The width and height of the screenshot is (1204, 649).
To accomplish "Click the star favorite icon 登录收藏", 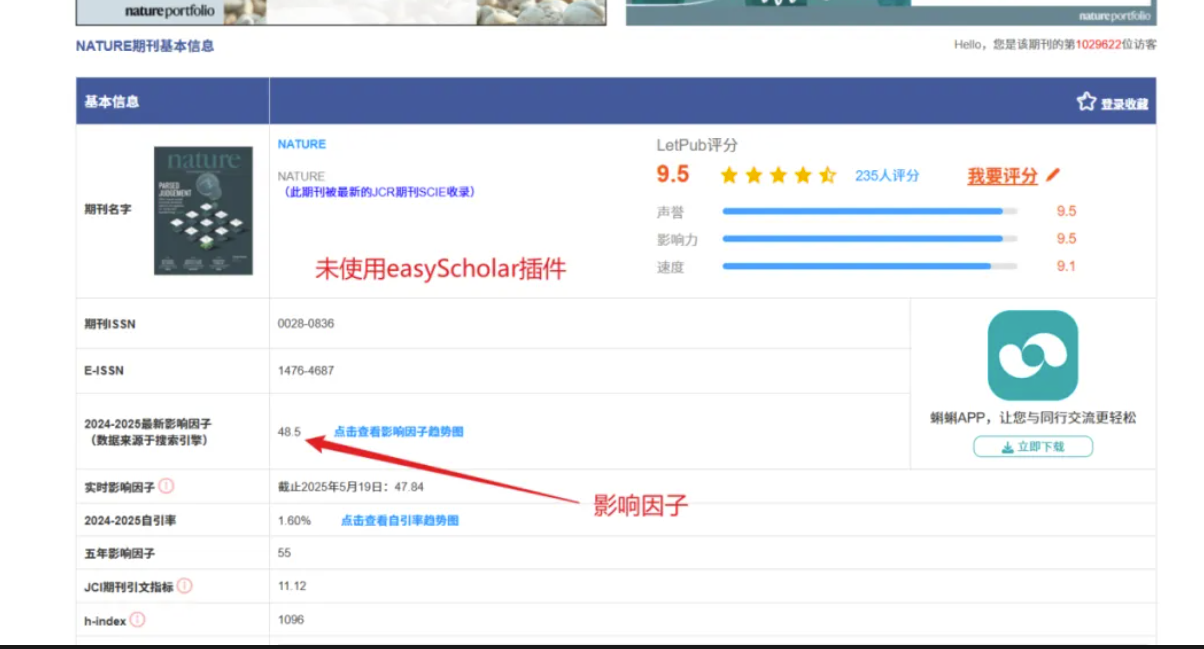I will click(x=1086, y=101).
